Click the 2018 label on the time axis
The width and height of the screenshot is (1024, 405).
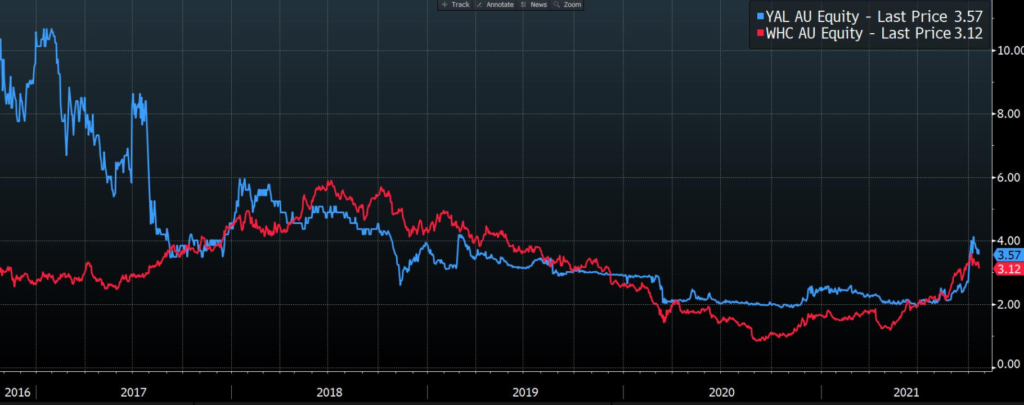329,393
